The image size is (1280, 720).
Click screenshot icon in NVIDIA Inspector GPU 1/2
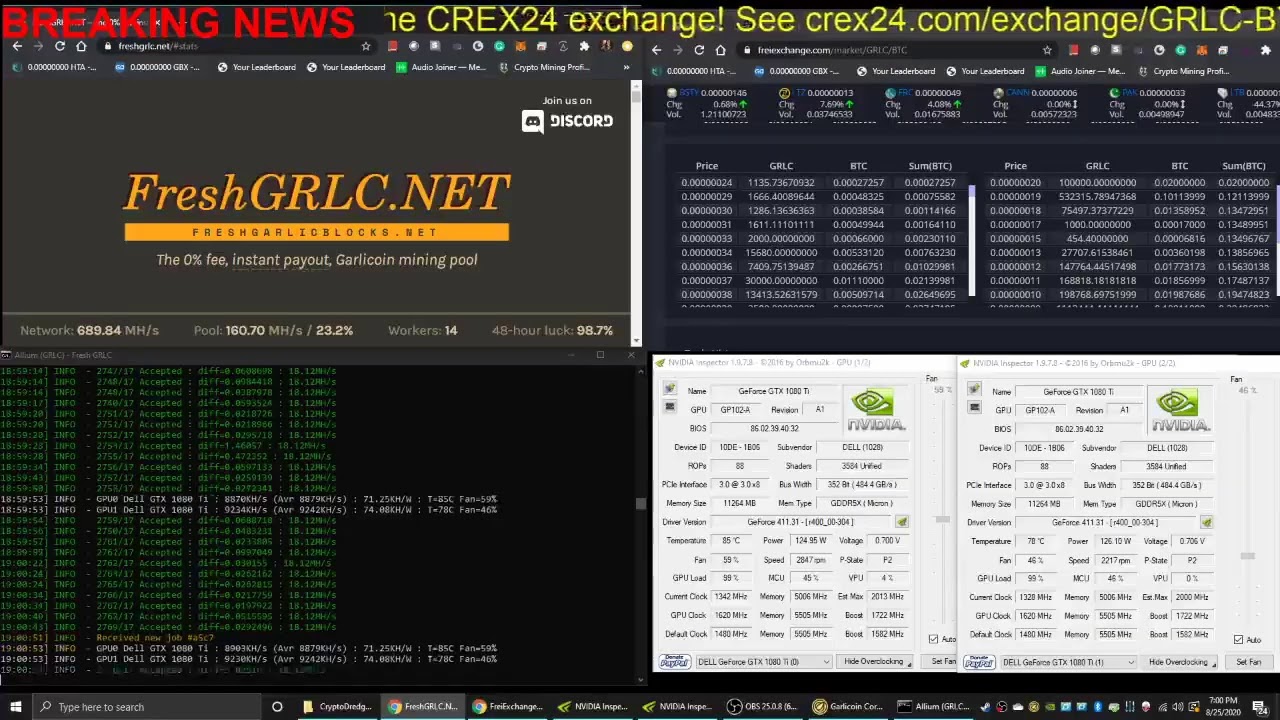[x=669, y=390]
